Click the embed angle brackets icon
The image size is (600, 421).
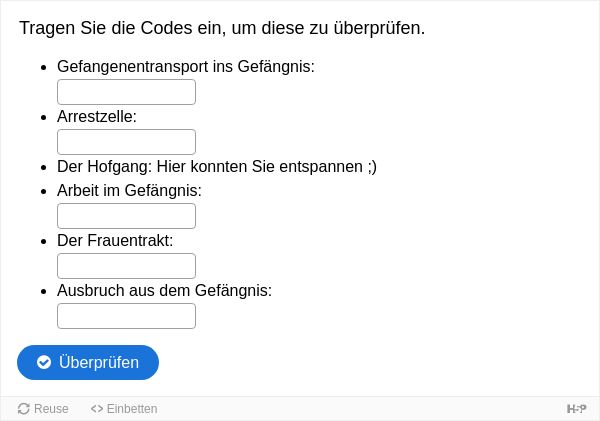click(x=97, y=409)
